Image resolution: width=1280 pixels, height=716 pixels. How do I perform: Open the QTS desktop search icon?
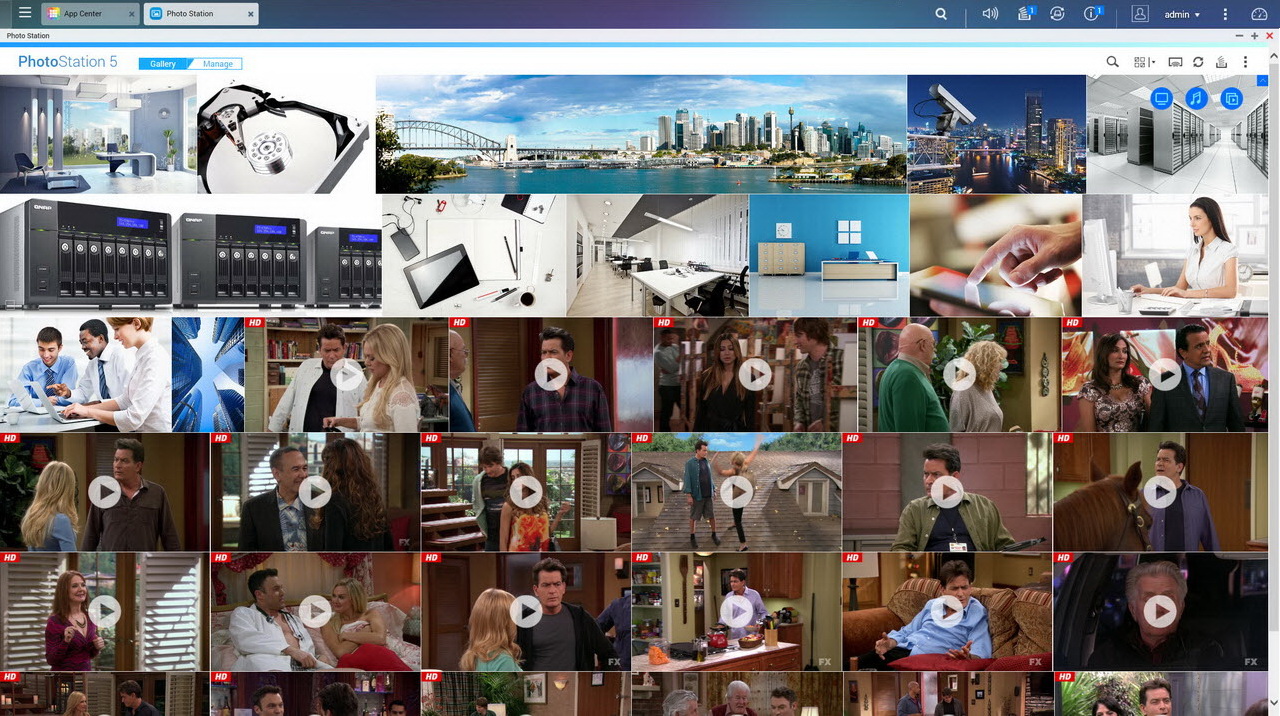tap(941, 14)
